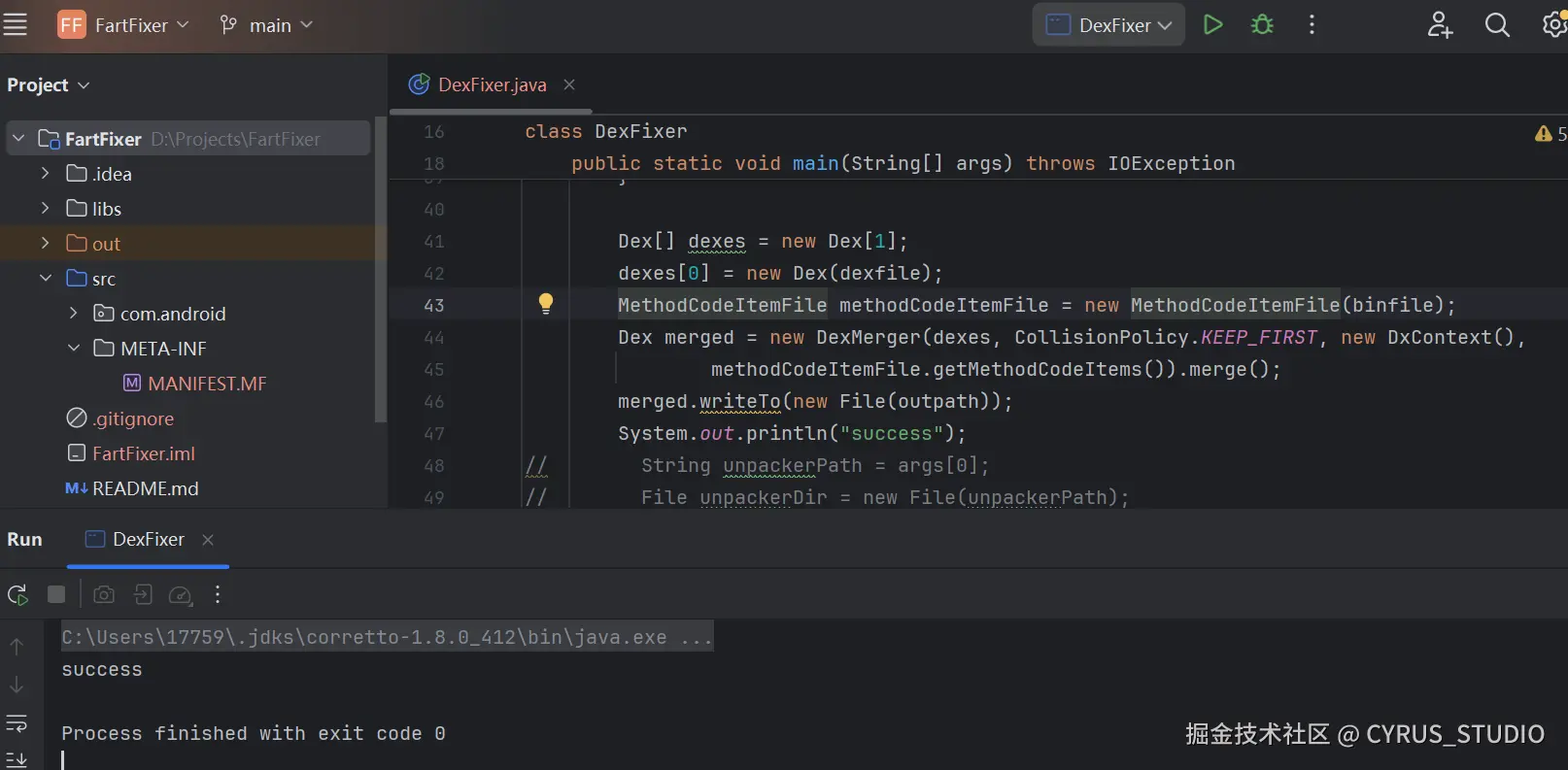The image size is (1568, 770).
Task: Start debugging with the bug icon
Action: coord(1262,24)
